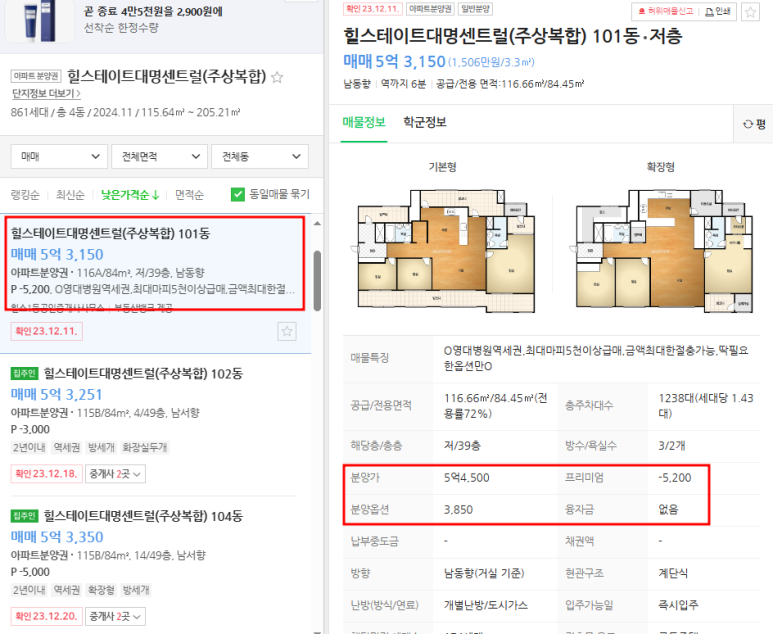Image resolution: width=773 pixels, height=634 pixels.
Task: Open the 단지정보 더보기 link
Action: point(46,93)
